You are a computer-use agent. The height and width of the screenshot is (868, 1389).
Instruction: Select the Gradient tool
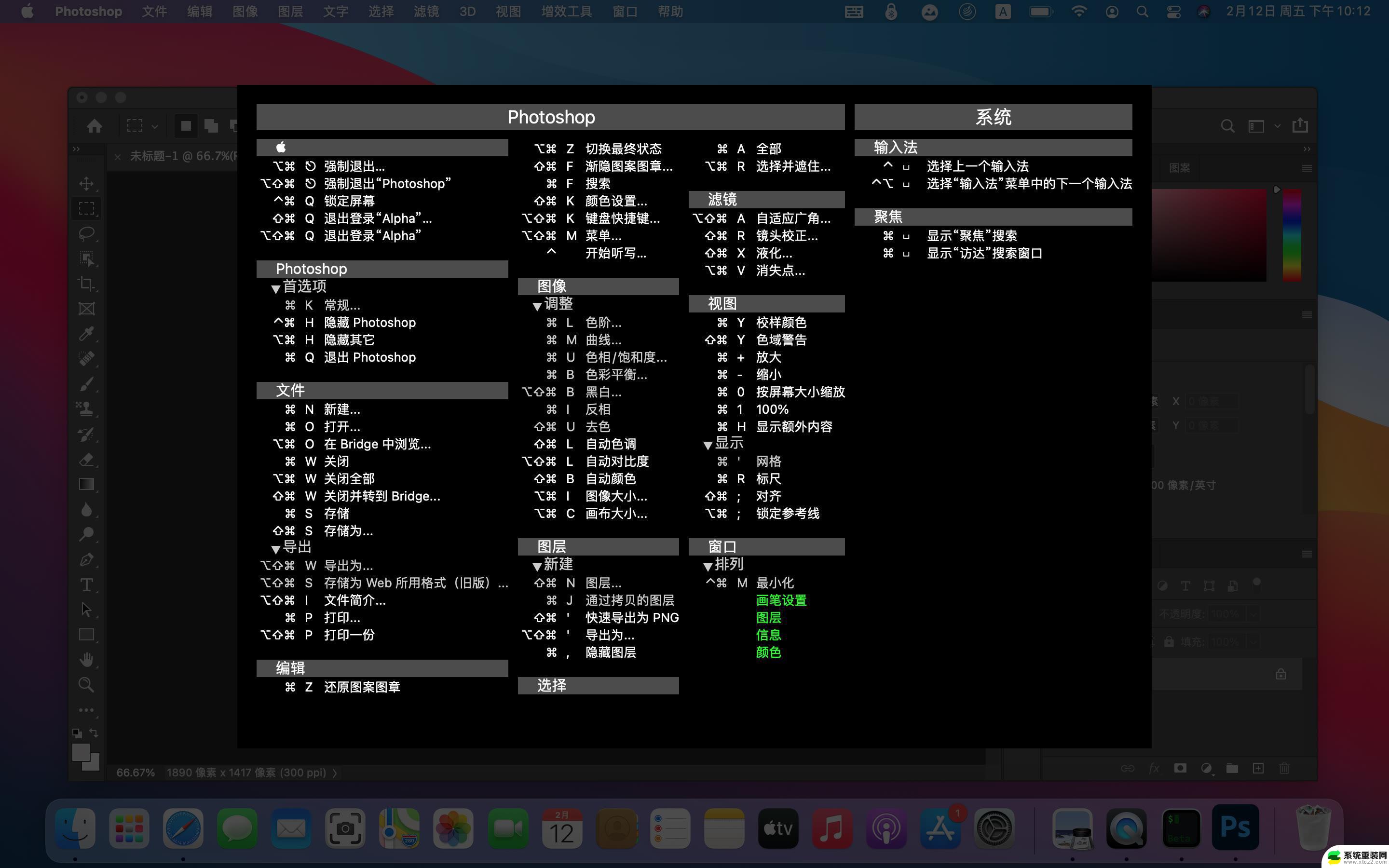click(86, 485)
